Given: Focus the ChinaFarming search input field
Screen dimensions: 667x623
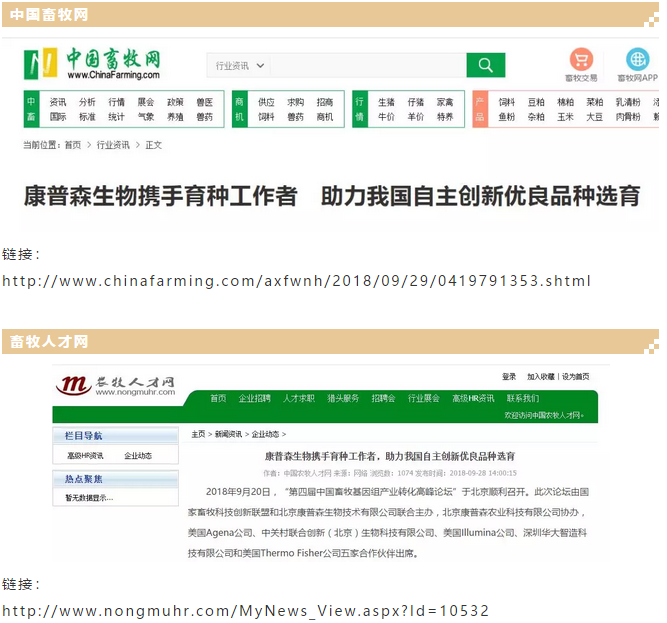Looking at the screenshot, I should point(368,65).
